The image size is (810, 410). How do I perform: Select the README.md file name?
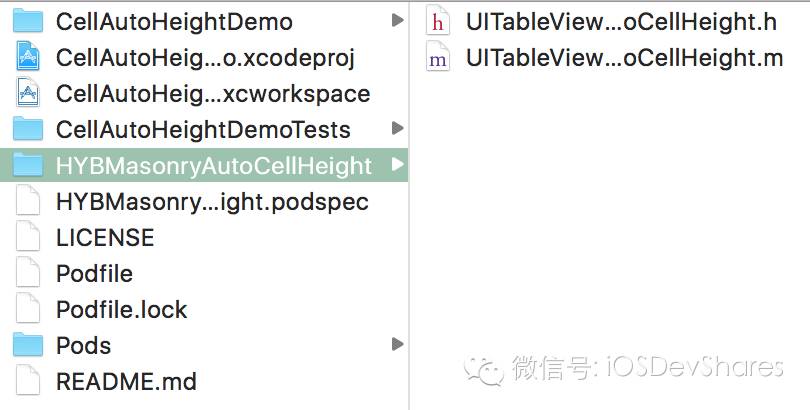(x=126, y=381)
